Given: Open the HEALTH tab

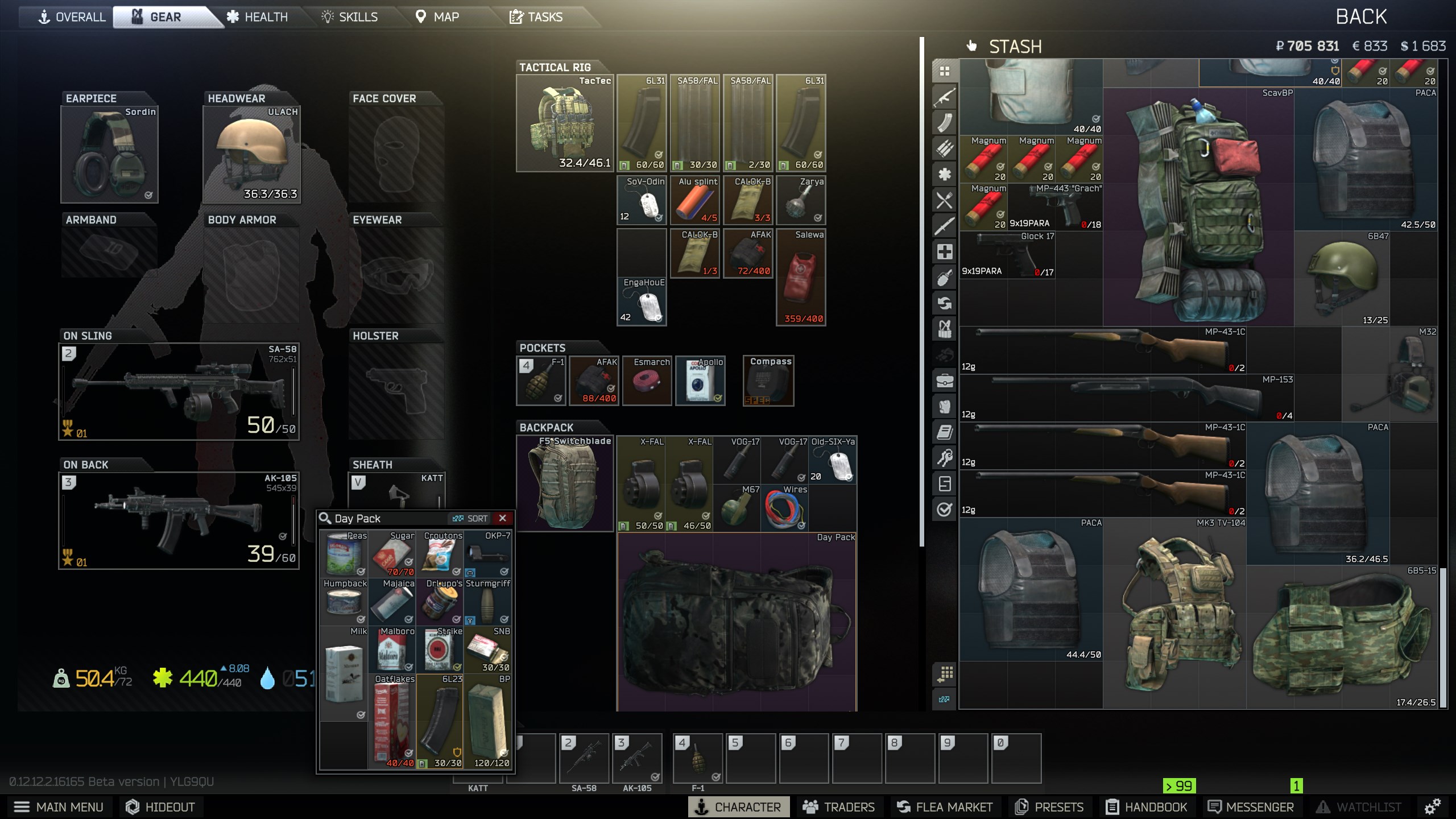Looking at the screenshot, I should tap(257, 17).
